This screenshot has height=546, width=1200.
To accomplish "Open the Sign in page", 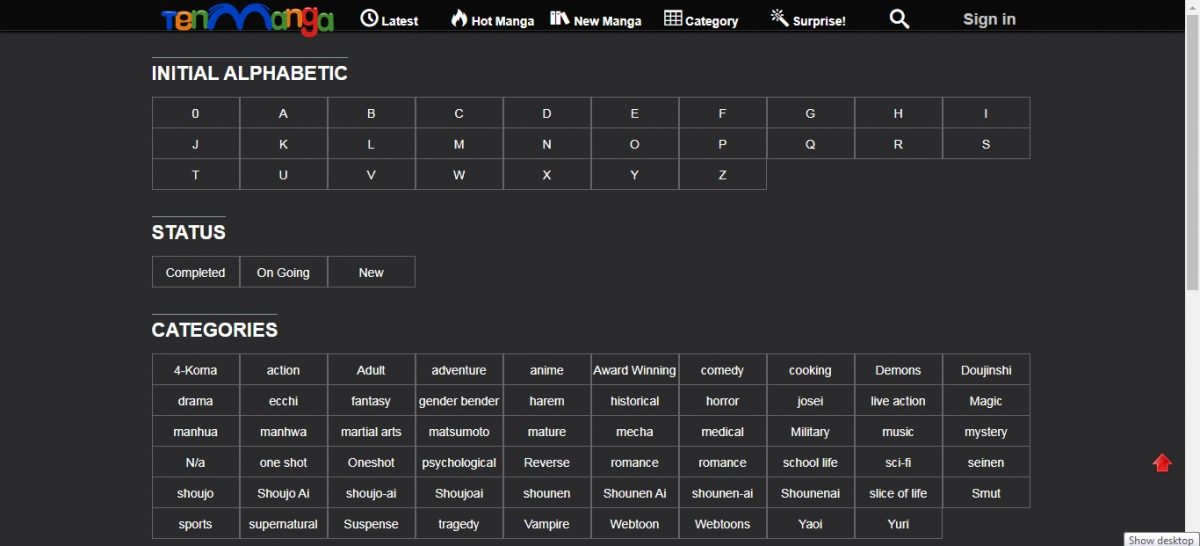I will 989,19.
